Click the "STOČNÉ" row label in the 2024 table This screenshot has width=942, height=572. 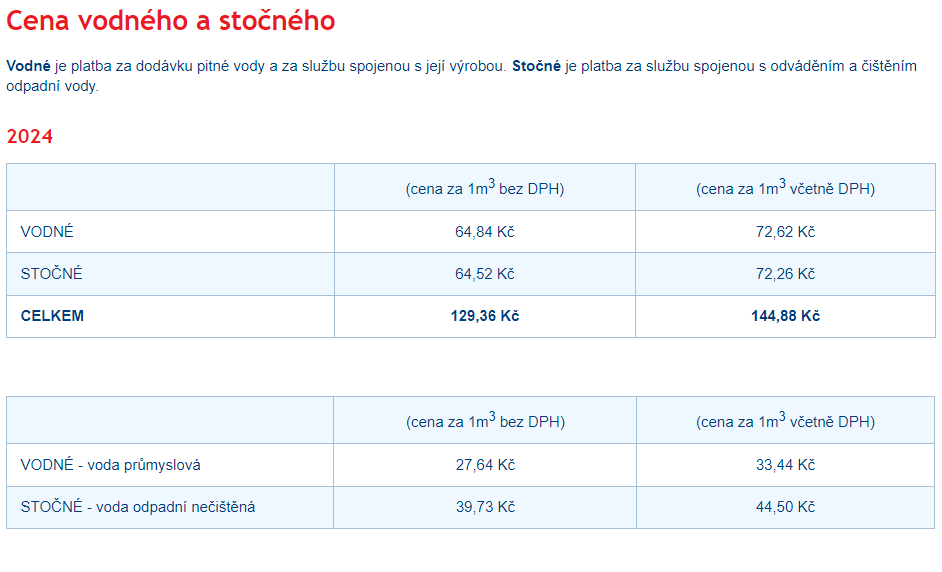coord(51,274)
